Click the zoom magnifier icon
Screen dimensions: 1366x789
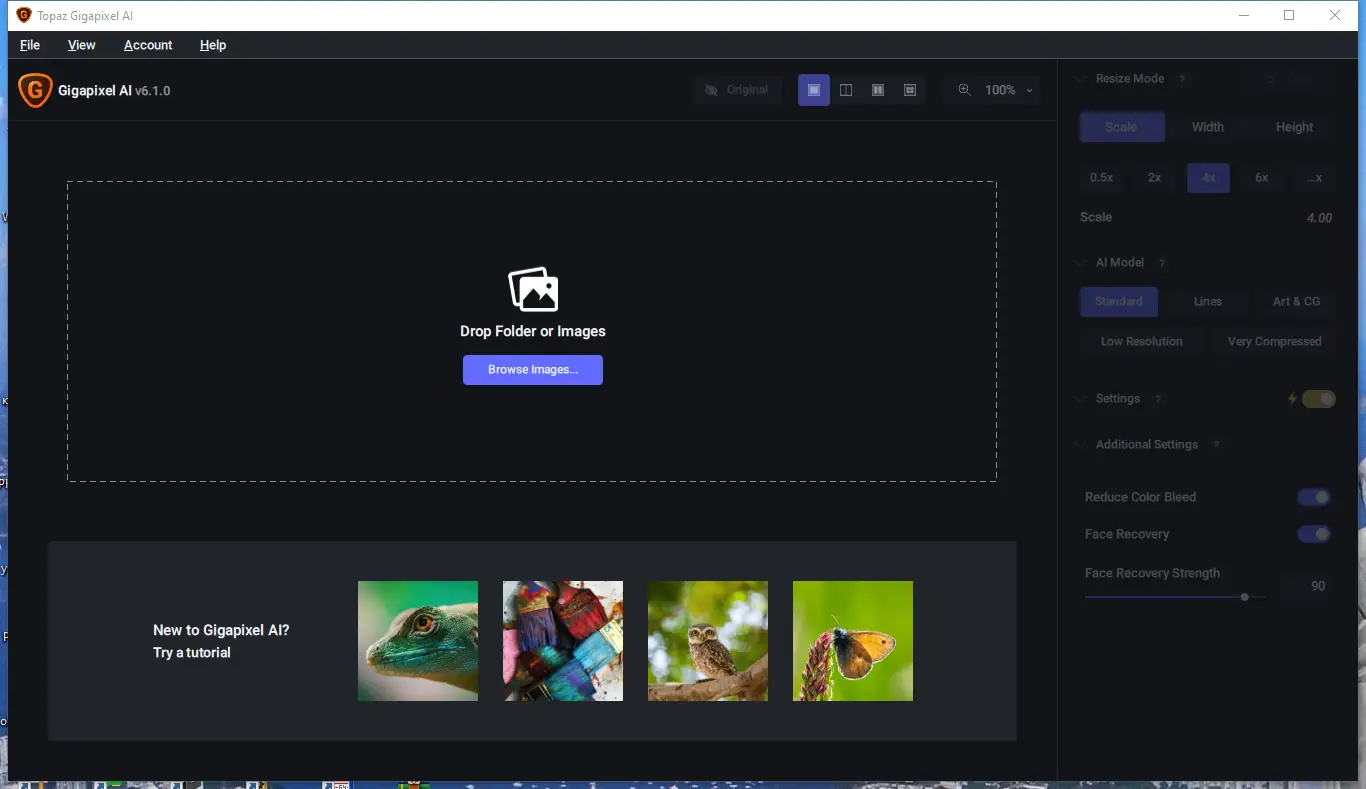click(964, 90)
